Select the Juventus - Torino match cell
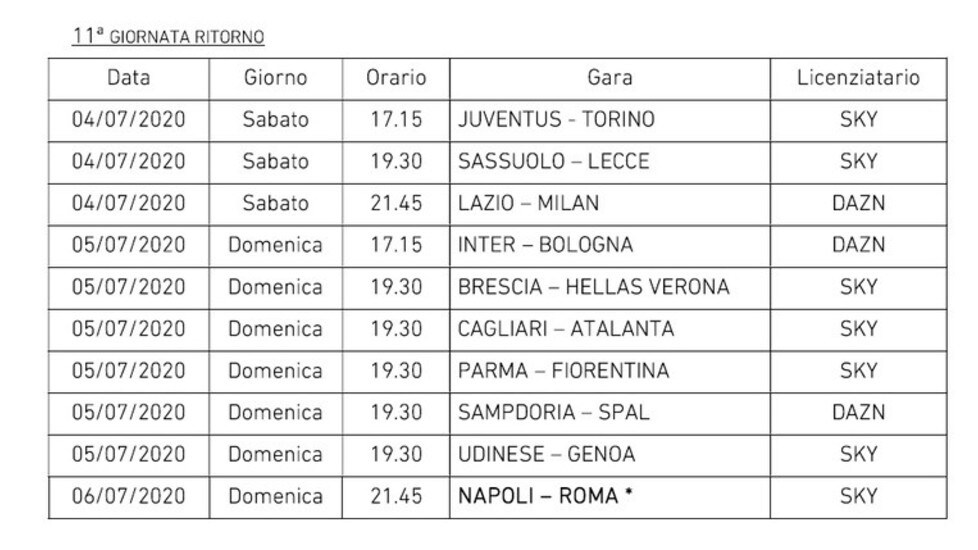978x550 pixels. (x=556, y=120)
